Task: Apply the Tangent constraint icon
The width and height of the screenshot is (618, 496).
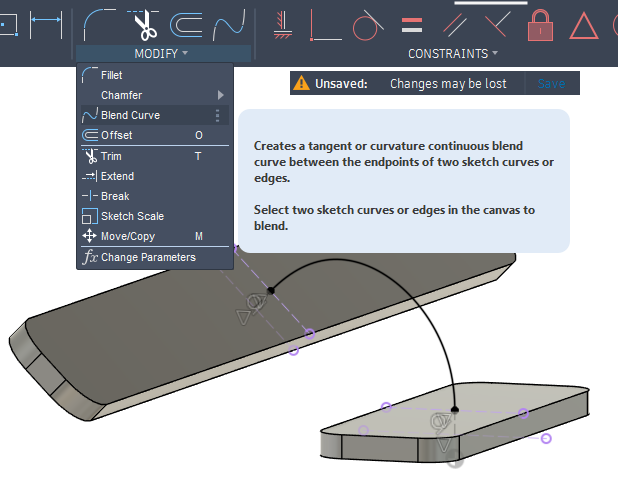Action: [x=368, y=24]
